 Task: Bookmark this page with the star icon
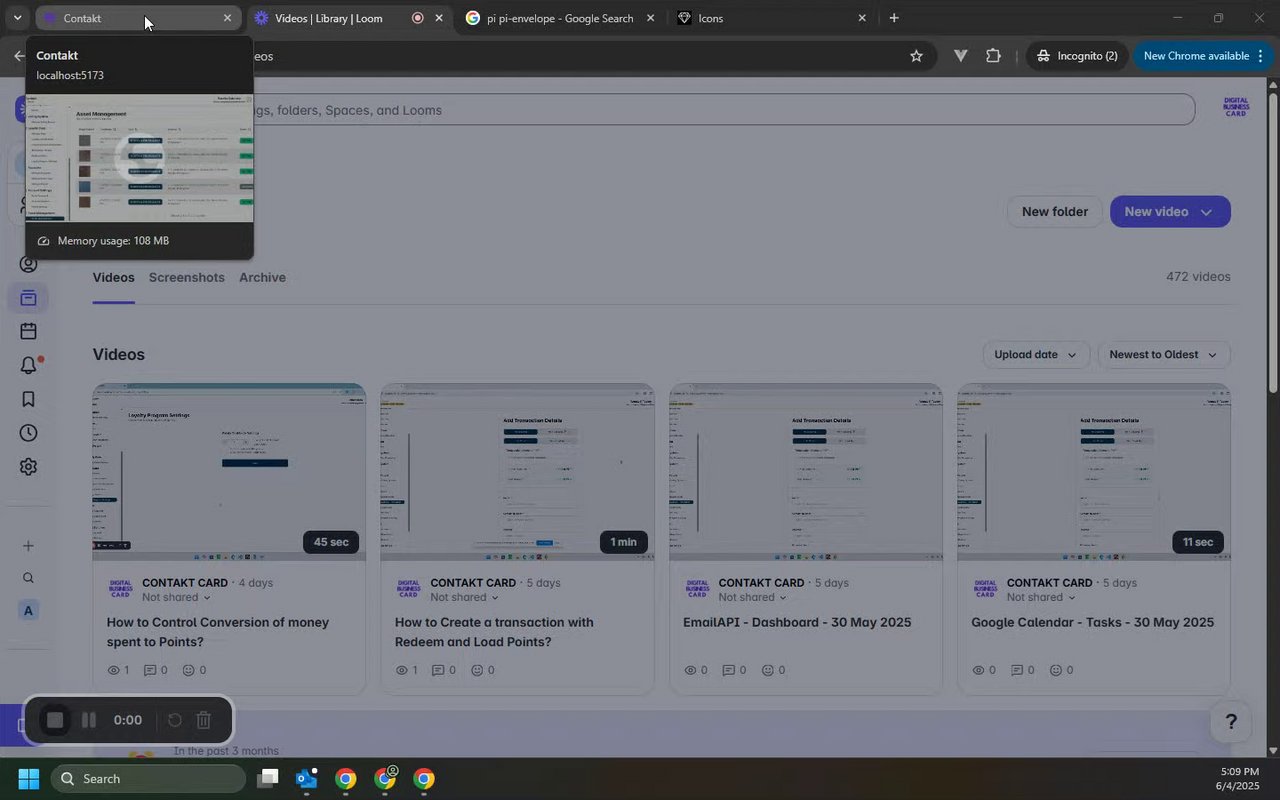pos(916,56)
